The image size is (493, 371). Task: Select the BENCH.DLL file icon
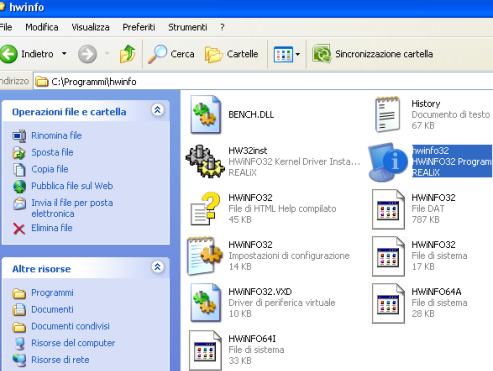coord(205,115)
